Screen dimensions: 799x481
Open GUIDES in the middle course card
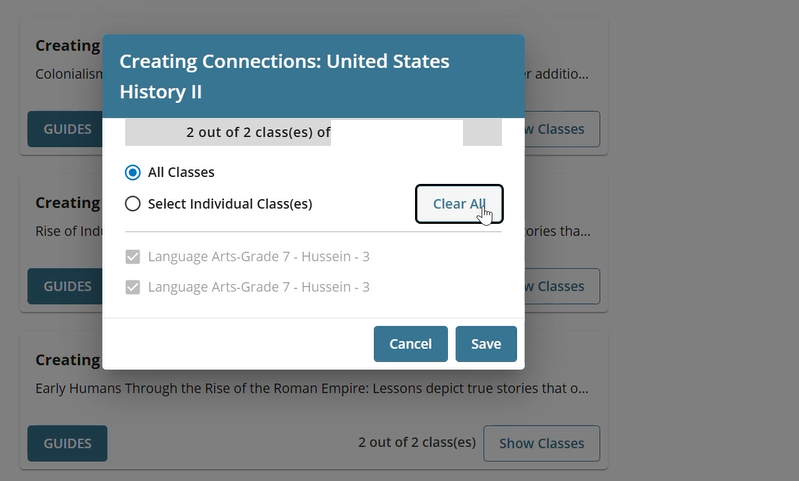point(67,286)
